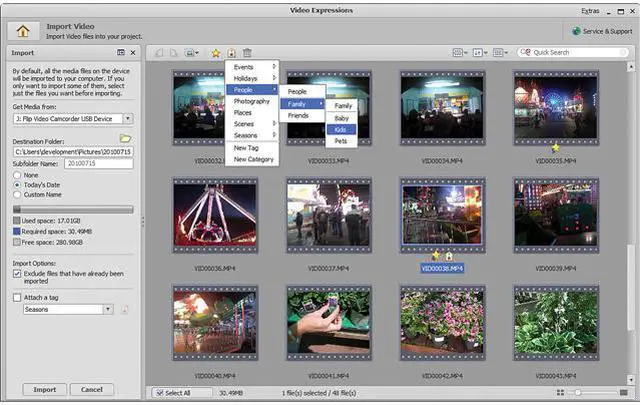Click the Cancel button
Viewport: 640px width, 405px height.
coord(91,389)
